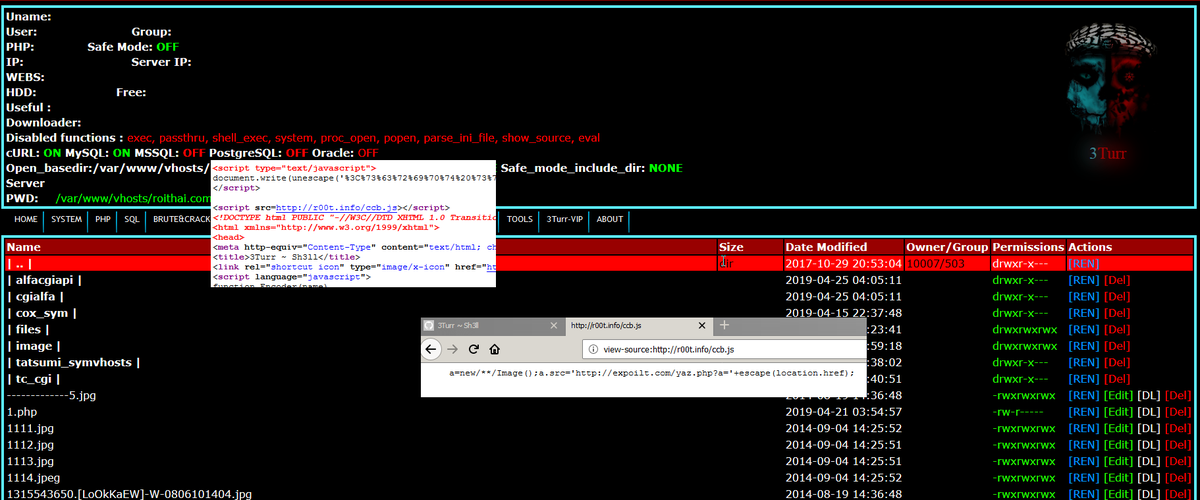Viewport: 1200px width, 500px height.
Task: Open a new browser tab with plus
Action: [725, 325]
